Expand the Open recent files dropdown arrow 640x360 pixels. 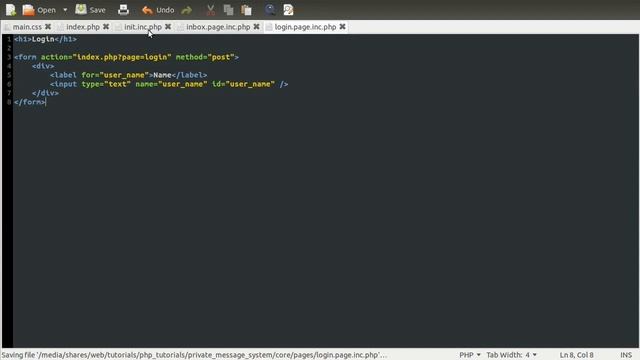pyautogui.click(x=65, y=10)
